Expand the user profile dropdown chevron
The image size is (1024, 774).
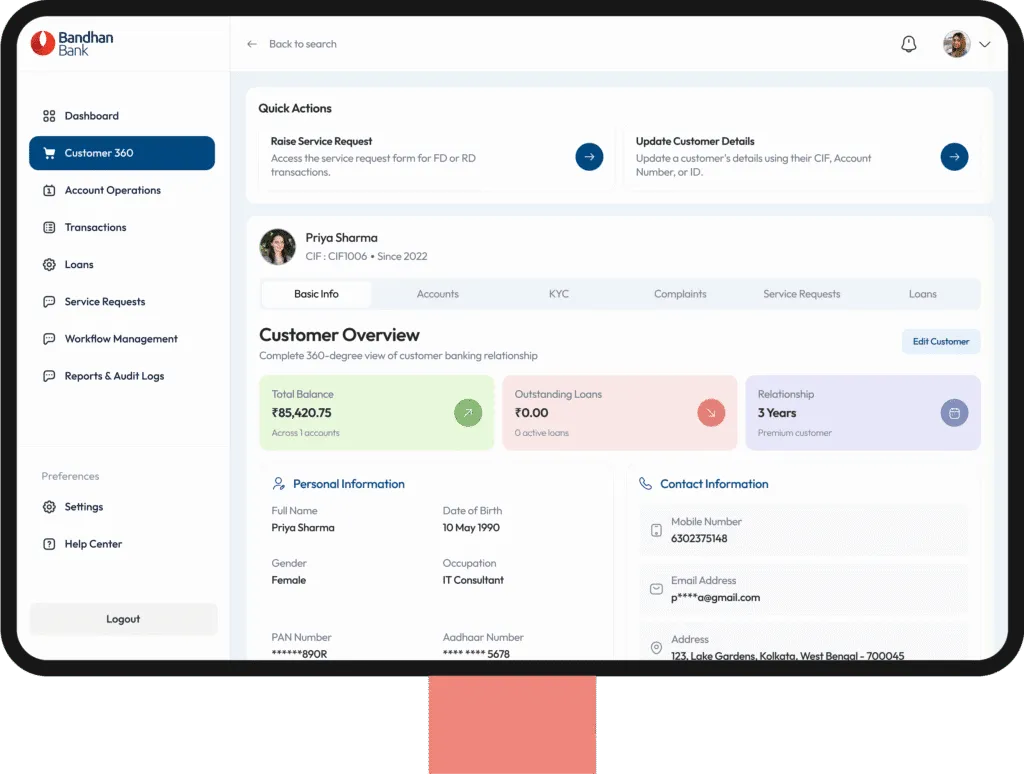pyautogui.click(x=984, y=44)
